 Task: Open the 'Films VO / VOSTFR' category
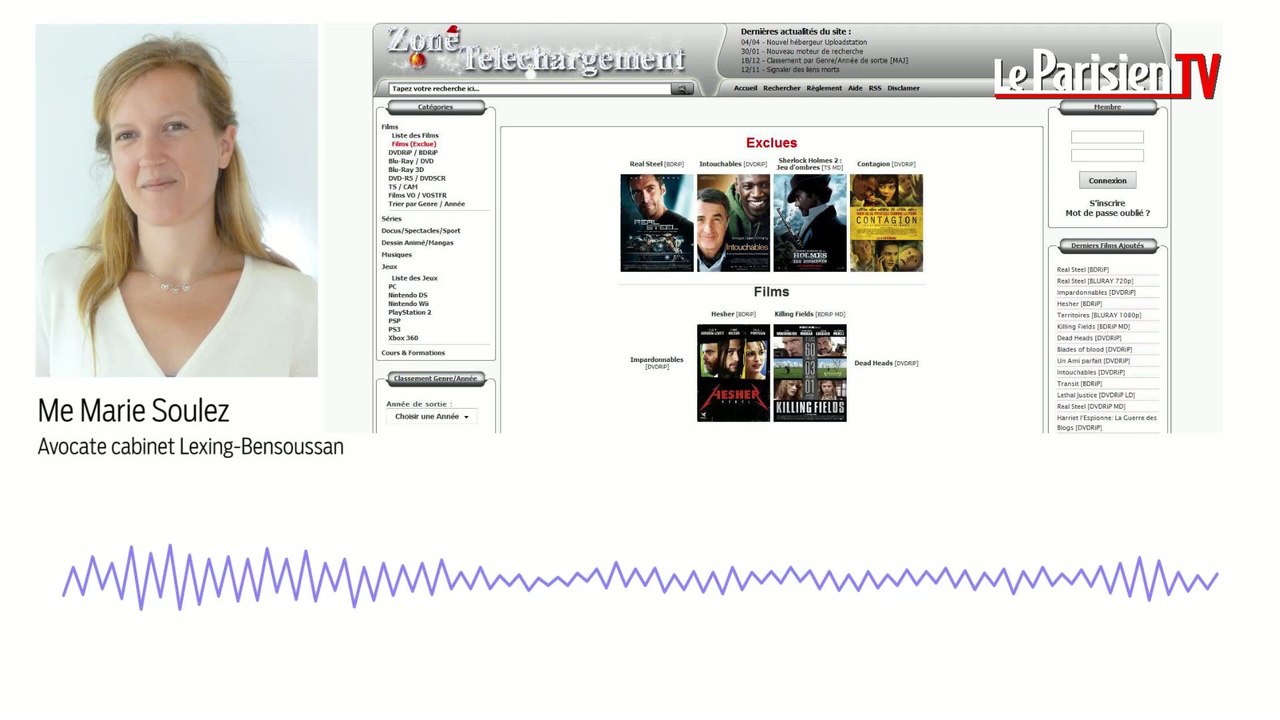417,195
